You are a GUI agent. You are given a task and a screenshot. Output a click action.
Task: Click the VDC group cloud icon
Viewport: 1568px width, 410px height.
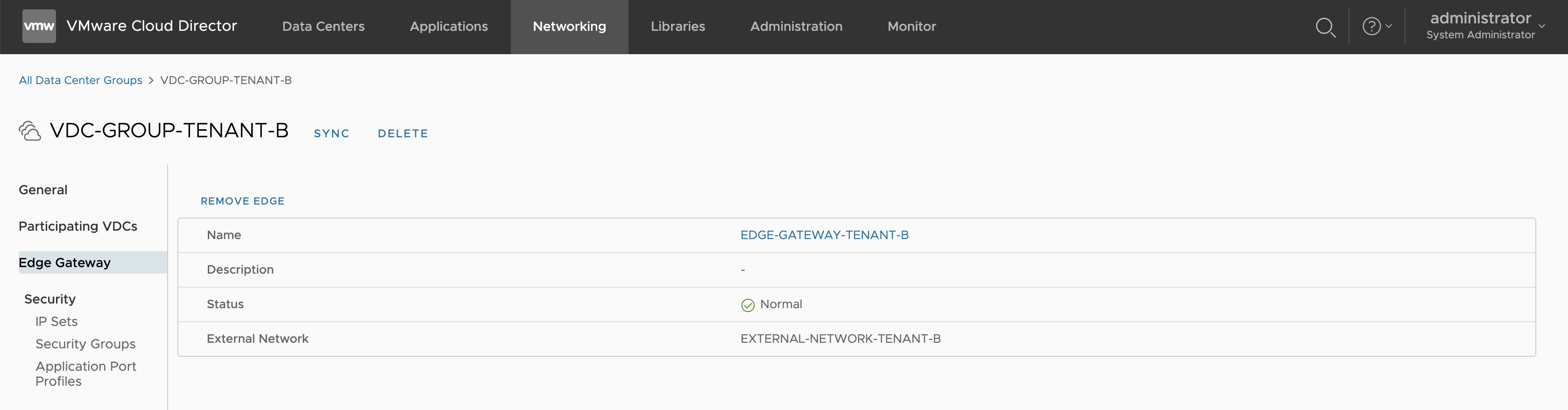tap(30, 131)
